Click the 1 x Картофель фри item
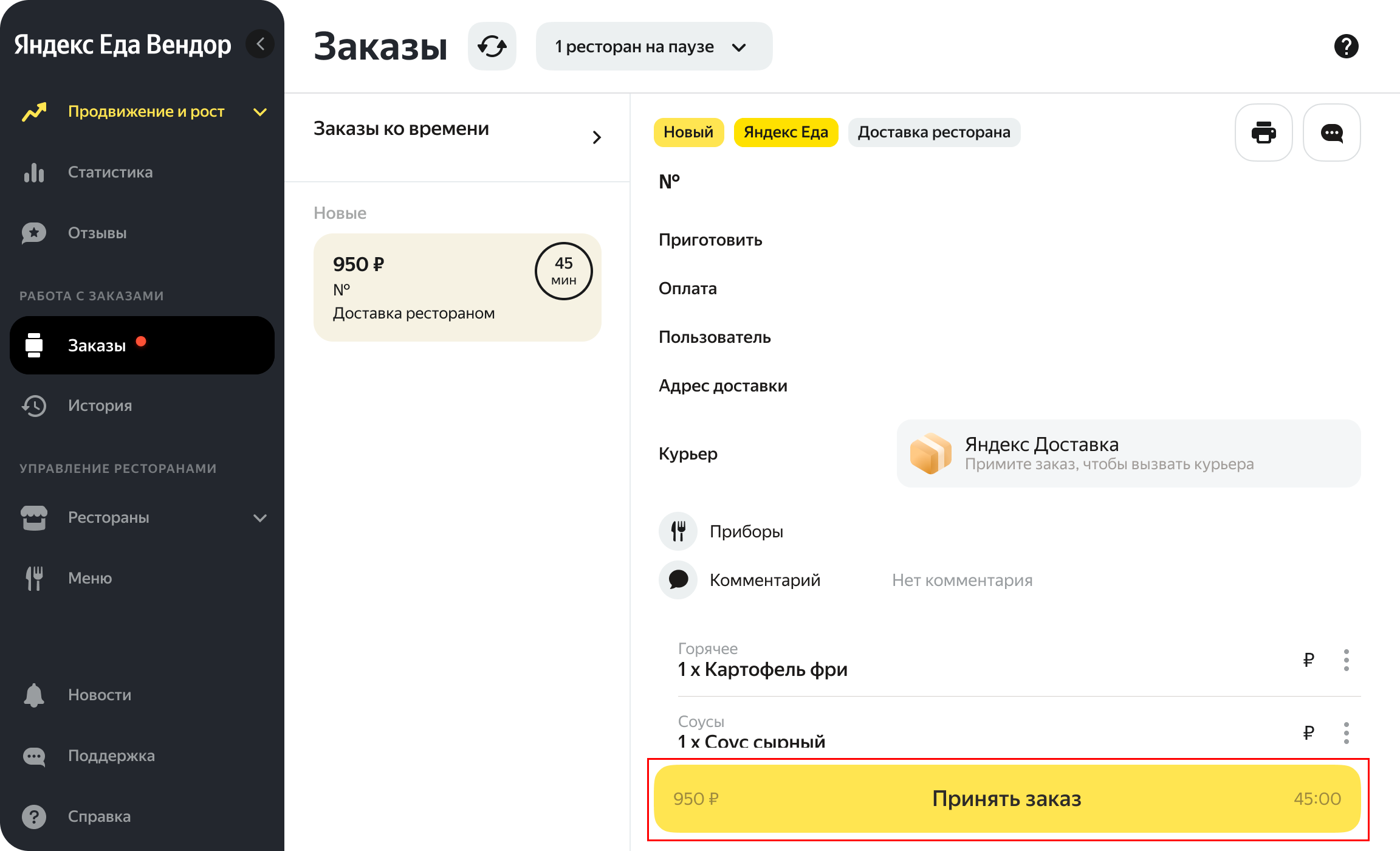The width and height of the screenshot is (1400, 851). click(763, 670)
